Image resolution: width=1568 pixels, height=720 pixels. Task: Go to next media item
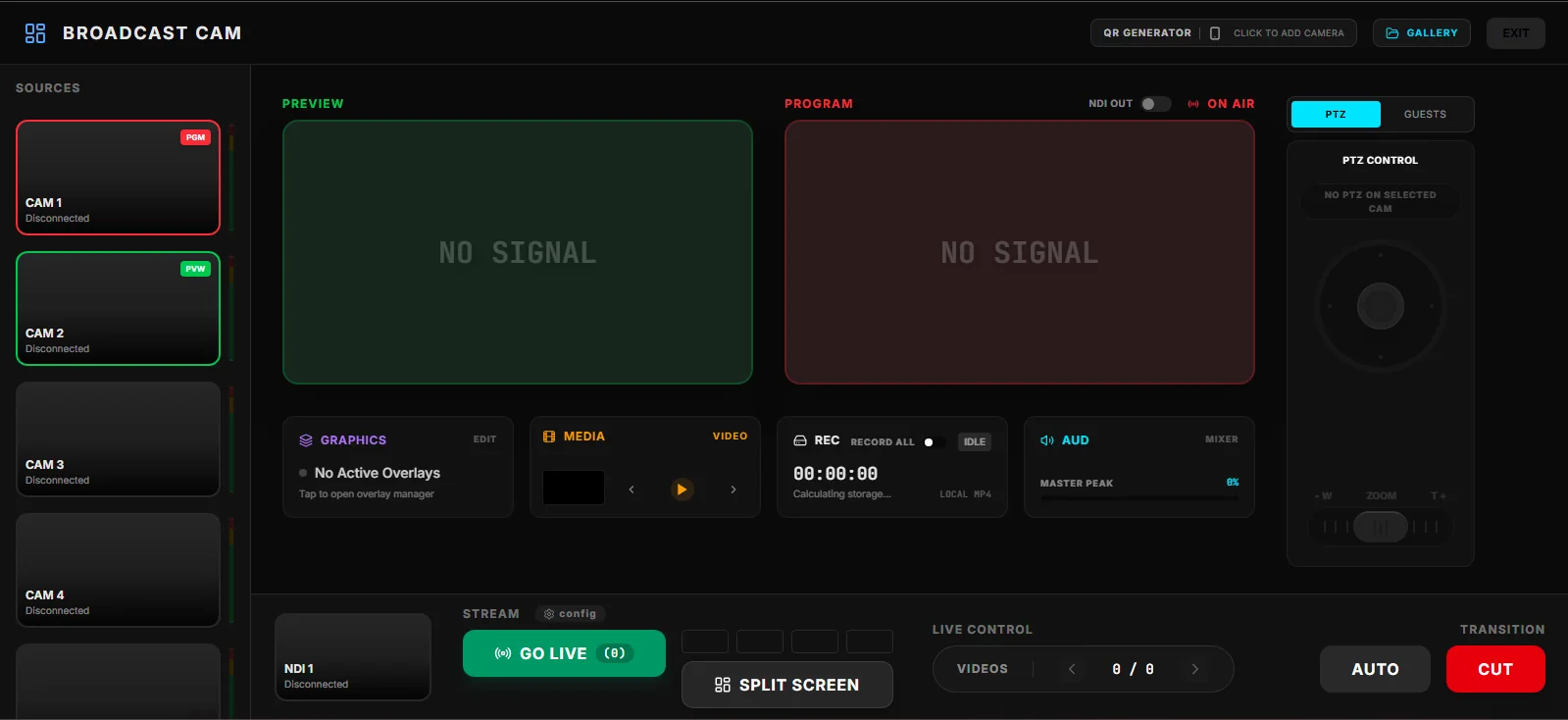(733, 489)
